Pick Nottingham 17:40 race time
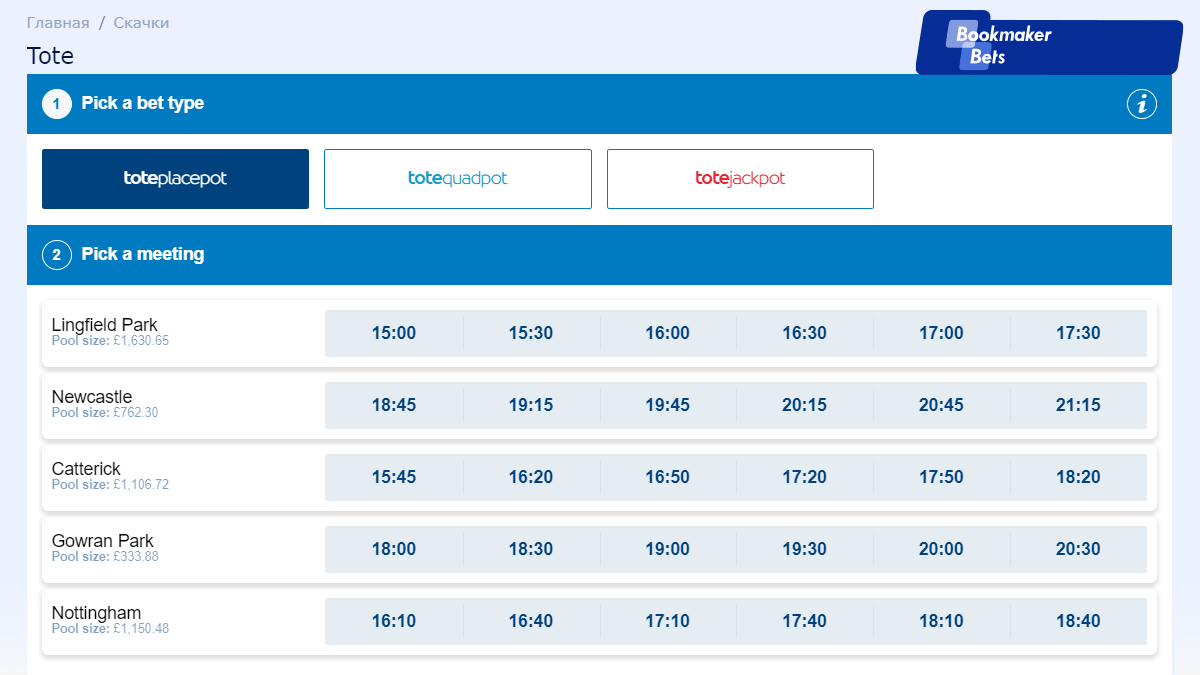This screenshot has width=1200, height=675. (x=804, y=621)
